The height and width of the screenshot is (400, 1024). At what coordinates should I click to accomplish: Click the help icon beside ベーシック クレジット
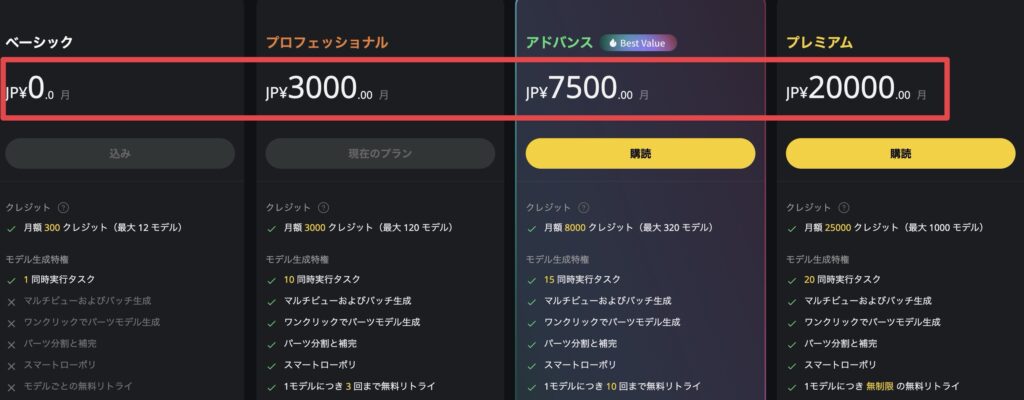[x=63, y=208]
